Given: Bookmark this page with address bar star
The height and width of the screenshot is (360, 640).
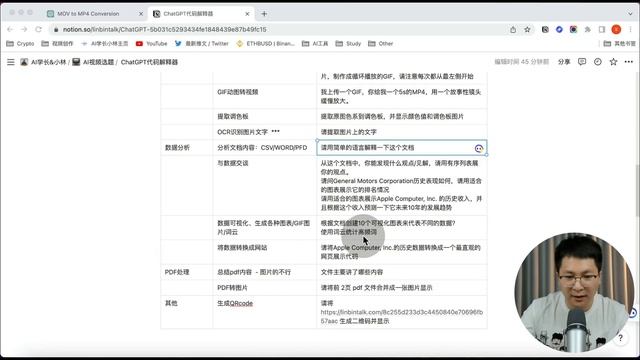Looking at the screenshot, I should pyautogui.click(x=527, y=29).
